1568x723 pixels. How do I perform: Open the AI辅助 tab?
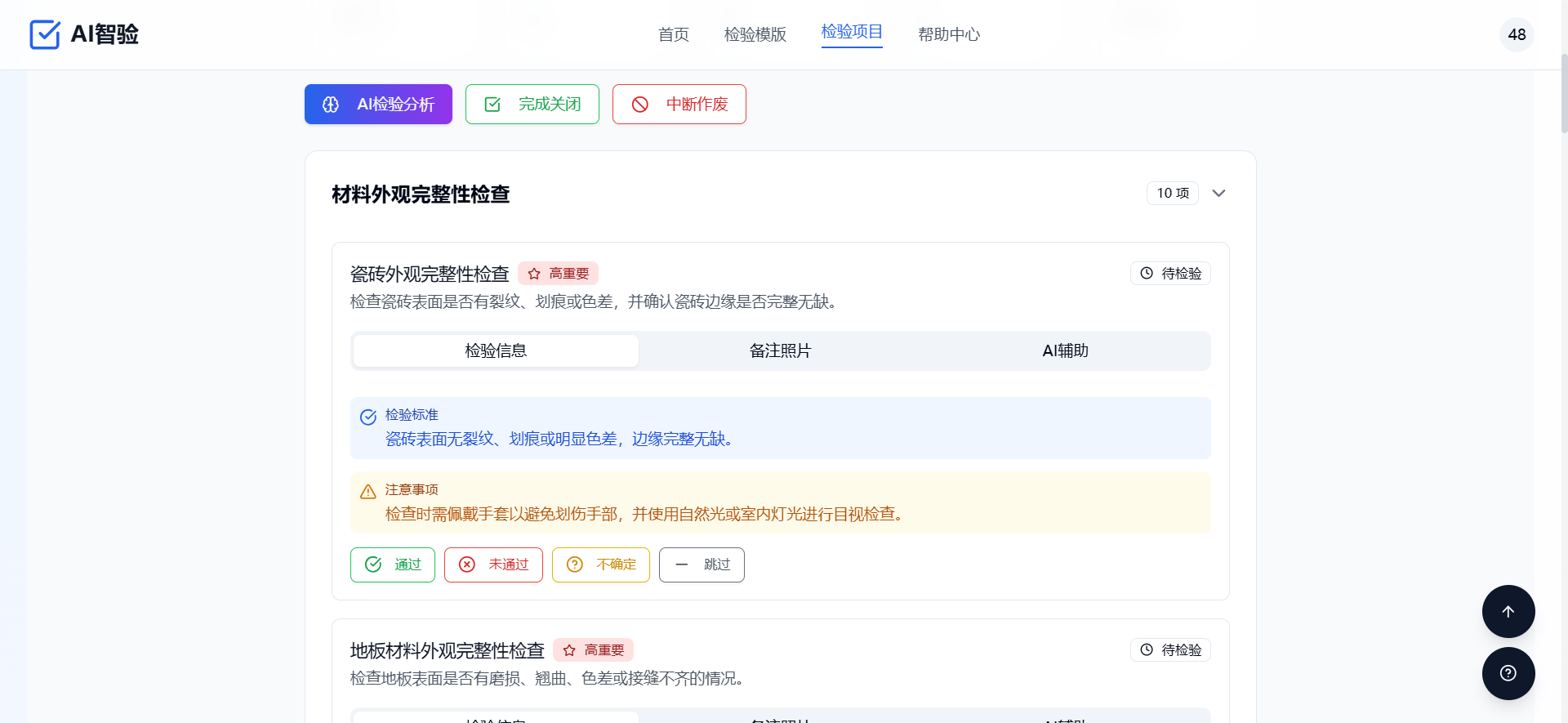[x=1065, y=350]
